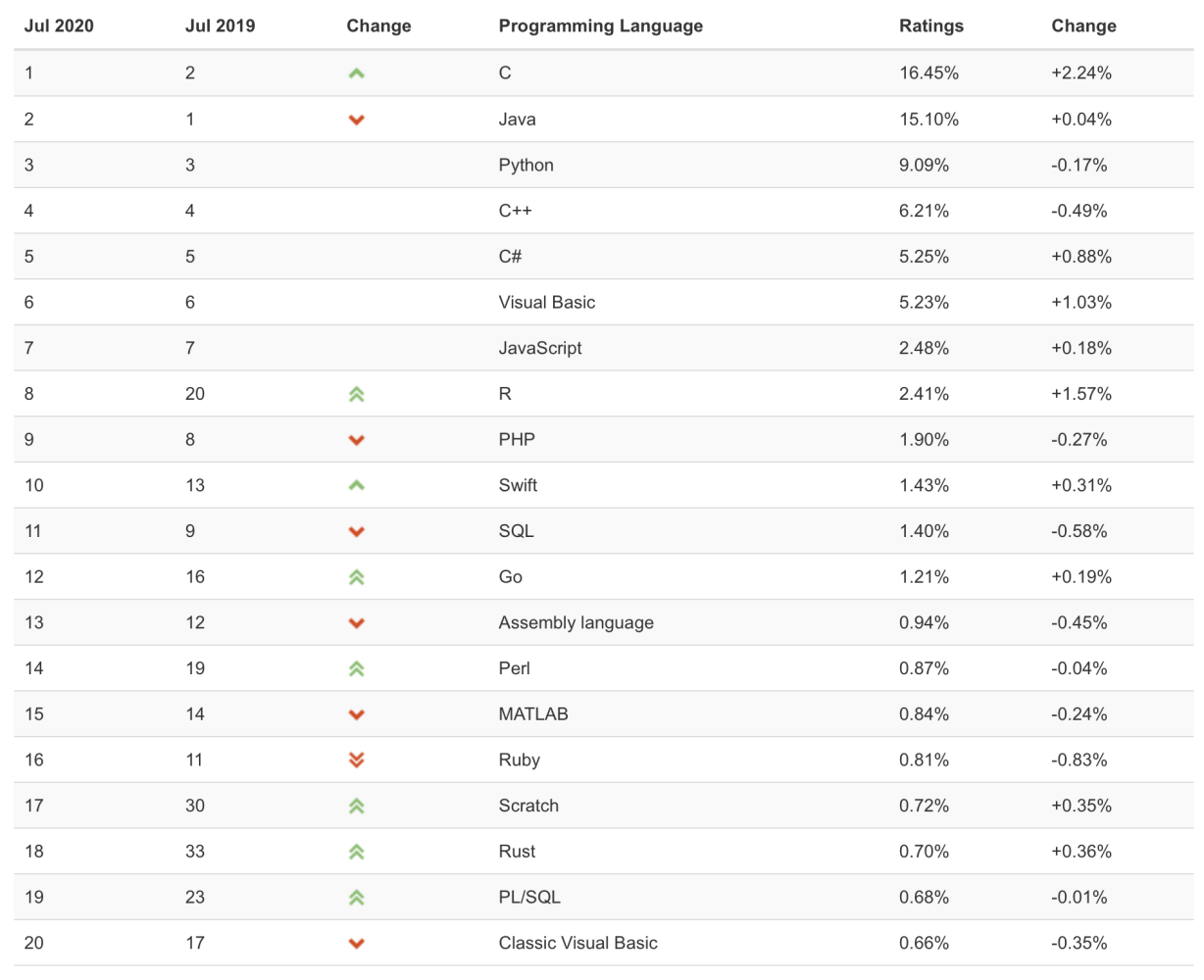Click the double green up arrow for R

pyautogui.click(x=357, y=394)
